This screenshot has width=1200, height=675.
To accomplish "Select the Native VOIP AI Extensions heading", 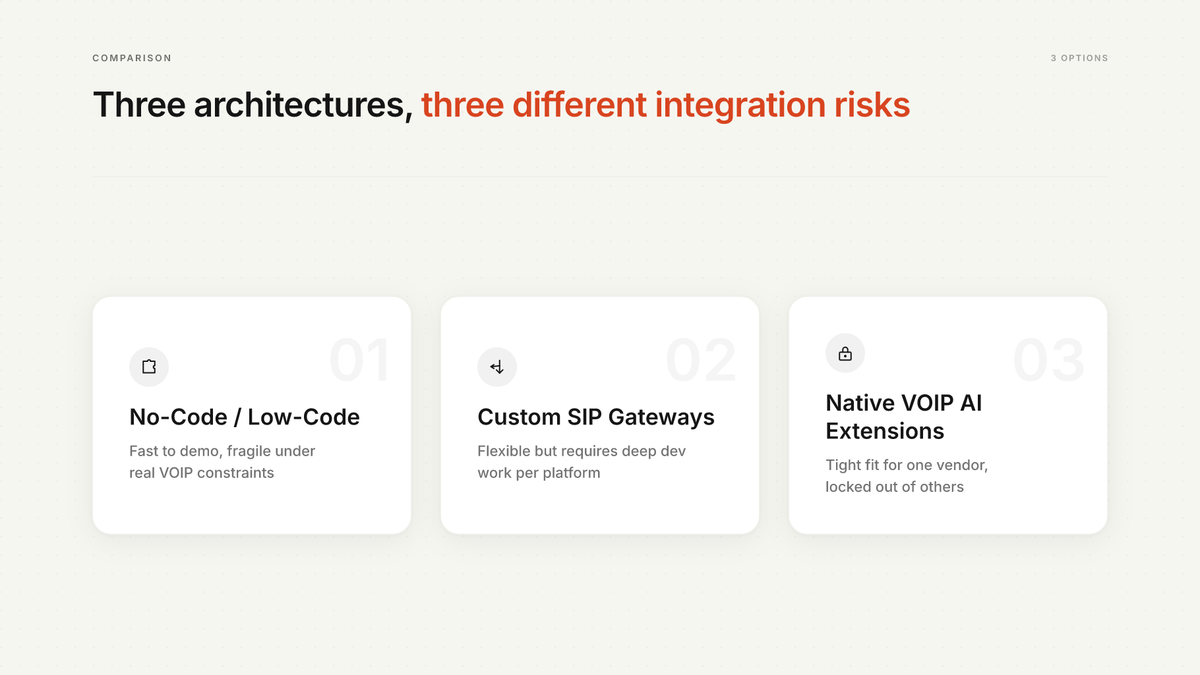I will (x=904, y=417).
